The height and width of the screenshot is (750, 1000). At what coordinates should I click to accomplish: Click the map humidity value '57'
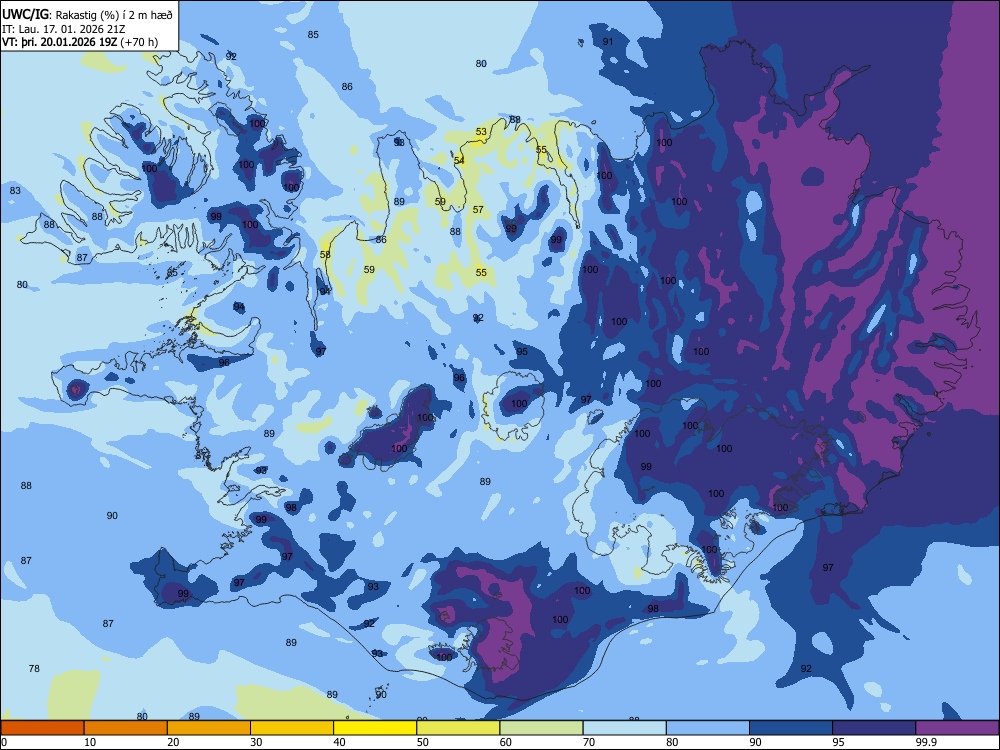[x=478, y=209]
